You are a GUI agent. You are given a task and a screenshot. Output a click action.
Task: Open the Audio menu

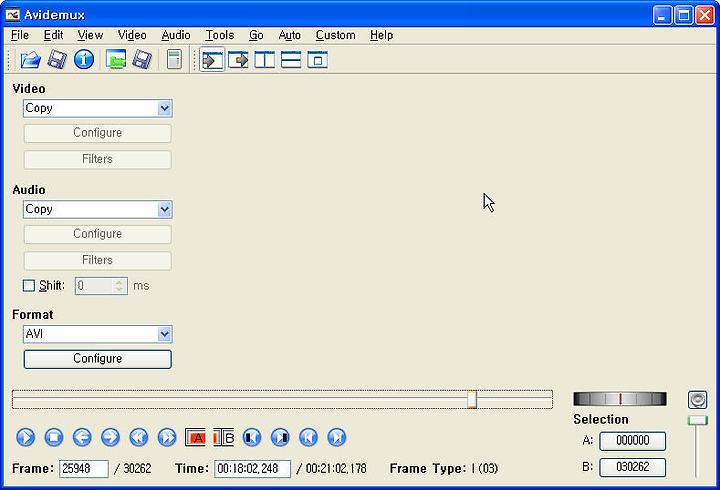tap(176, 35)
